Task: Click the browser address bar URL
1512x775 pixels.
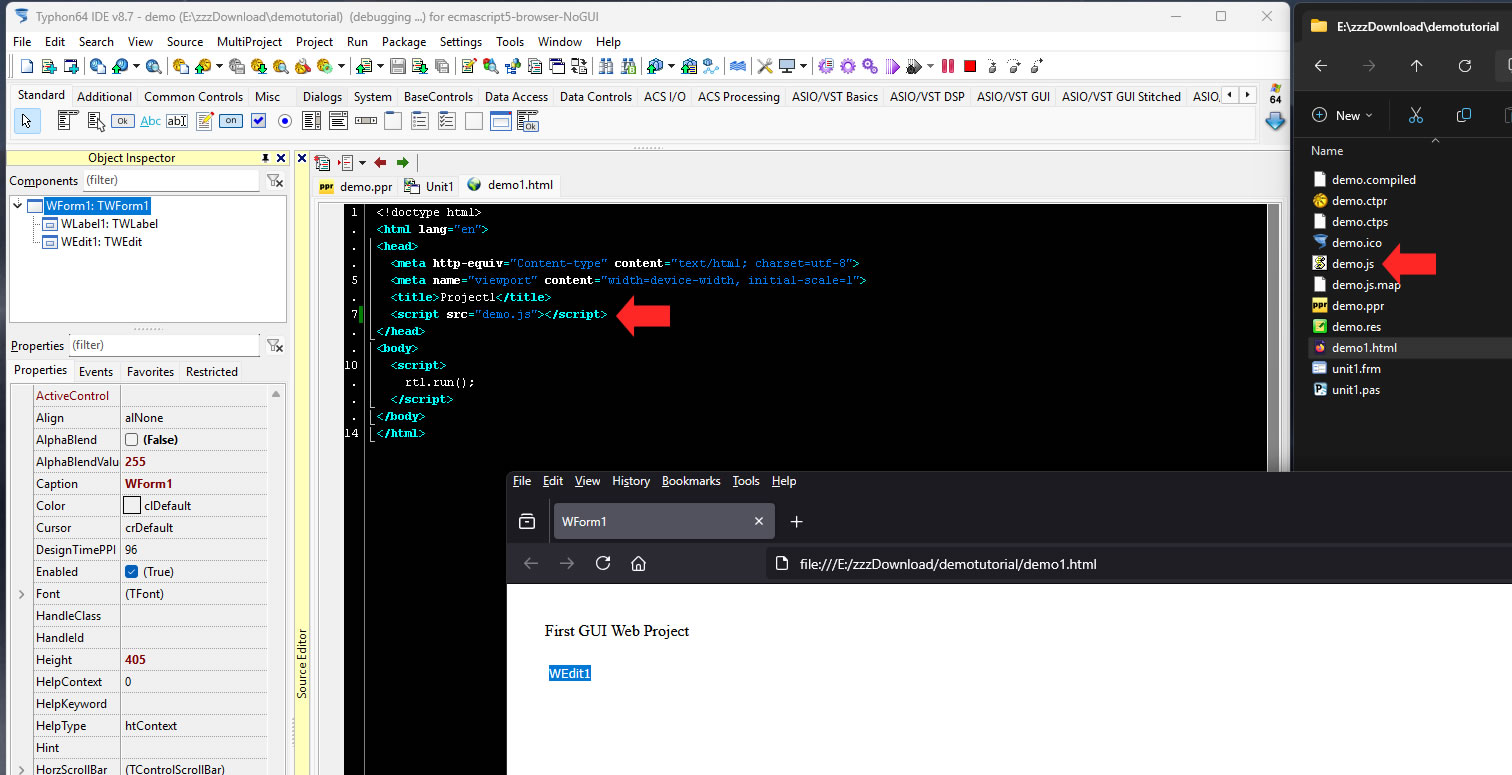Action: [x=948, y=564]
